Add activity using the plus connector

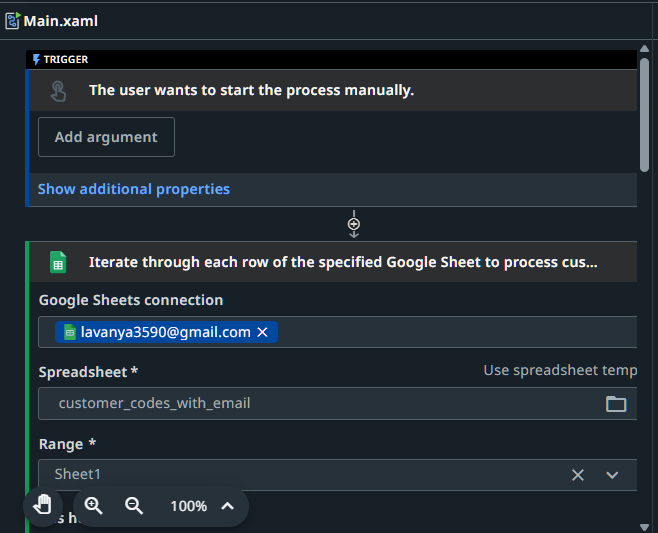point(354,224)
